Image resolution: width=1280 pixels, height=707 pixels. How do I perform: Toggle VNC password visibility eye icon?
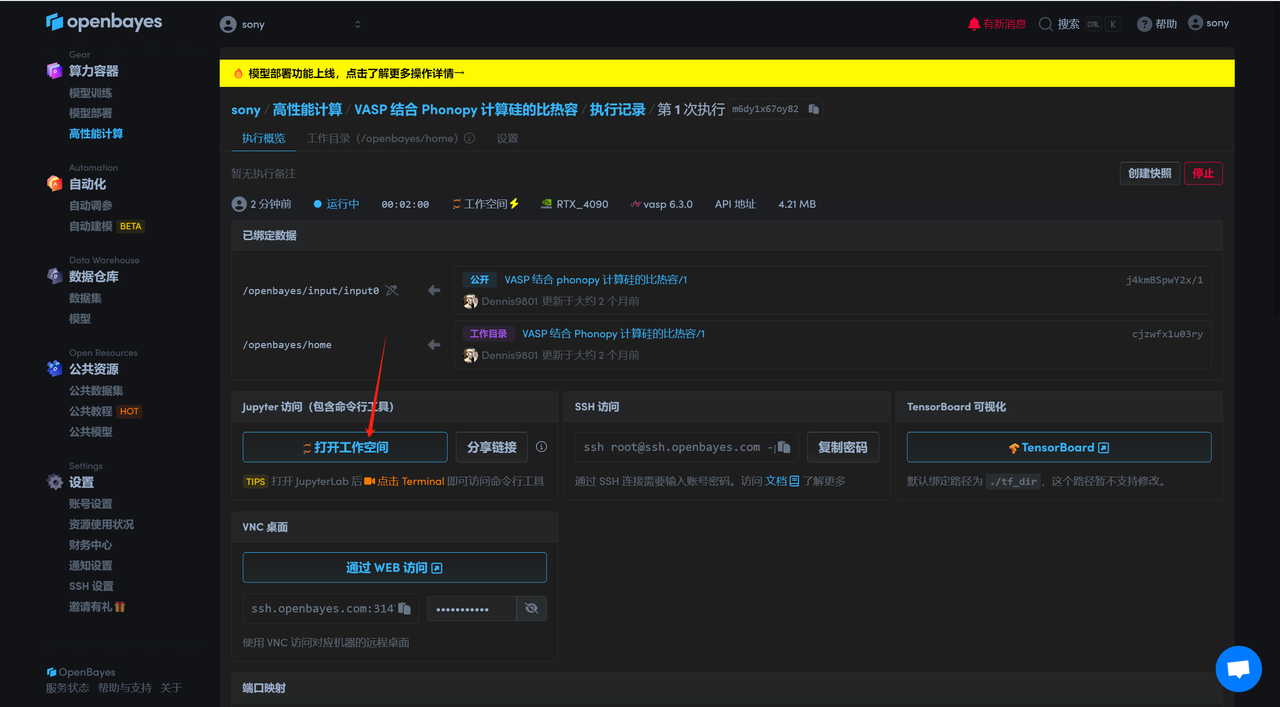tap(531, 608)
